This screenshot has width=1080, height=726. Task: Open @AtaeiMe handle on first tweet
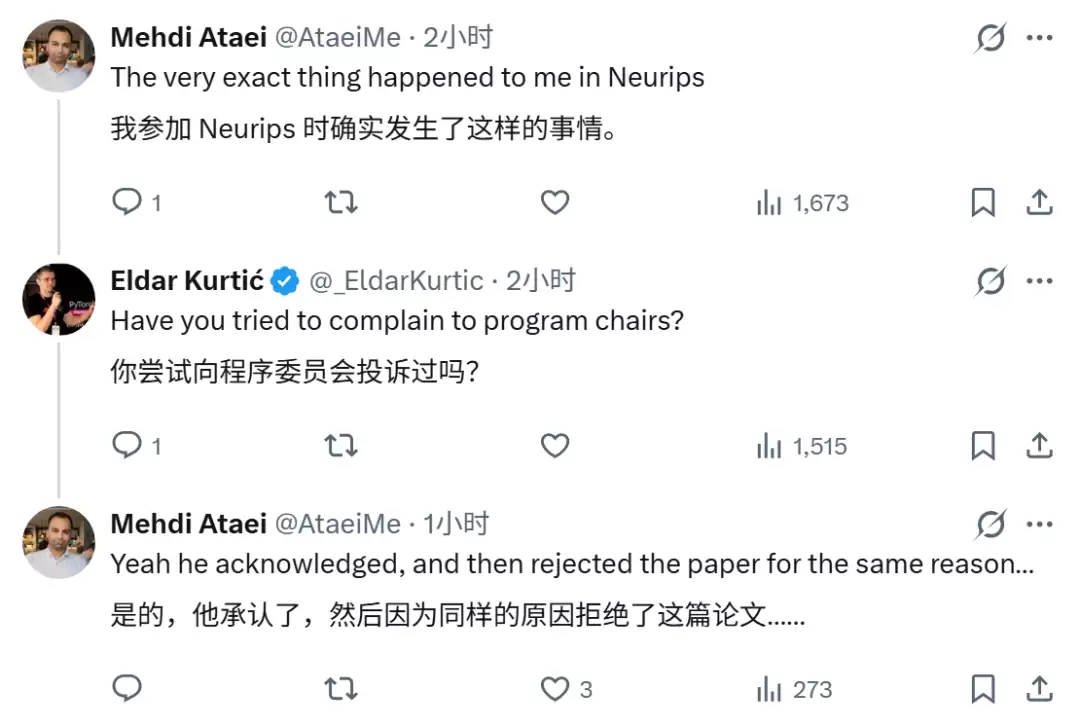(x=337, y=38)
